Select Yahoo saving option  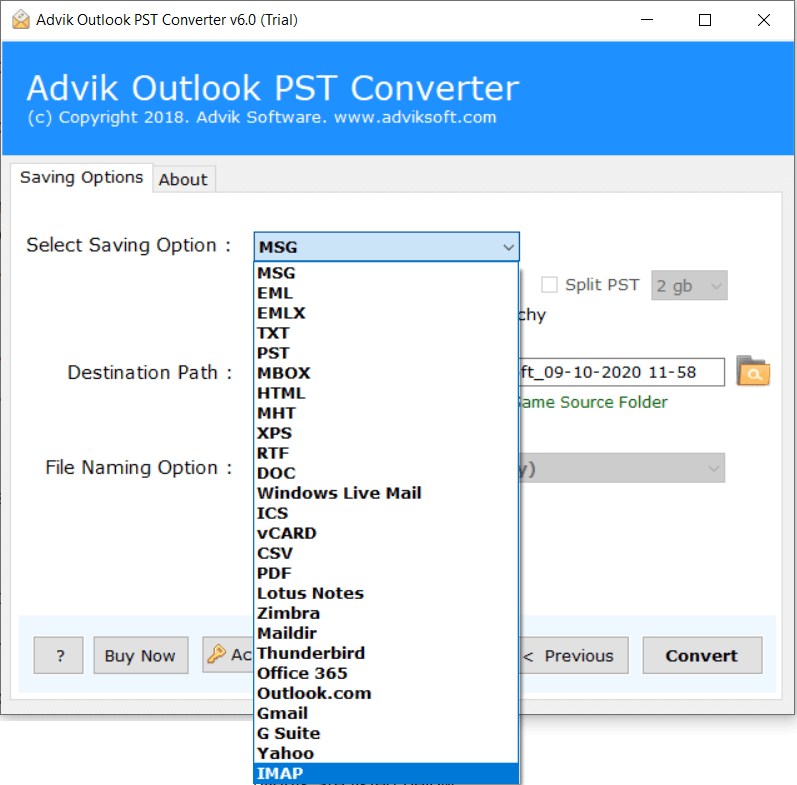coord(386,753)
